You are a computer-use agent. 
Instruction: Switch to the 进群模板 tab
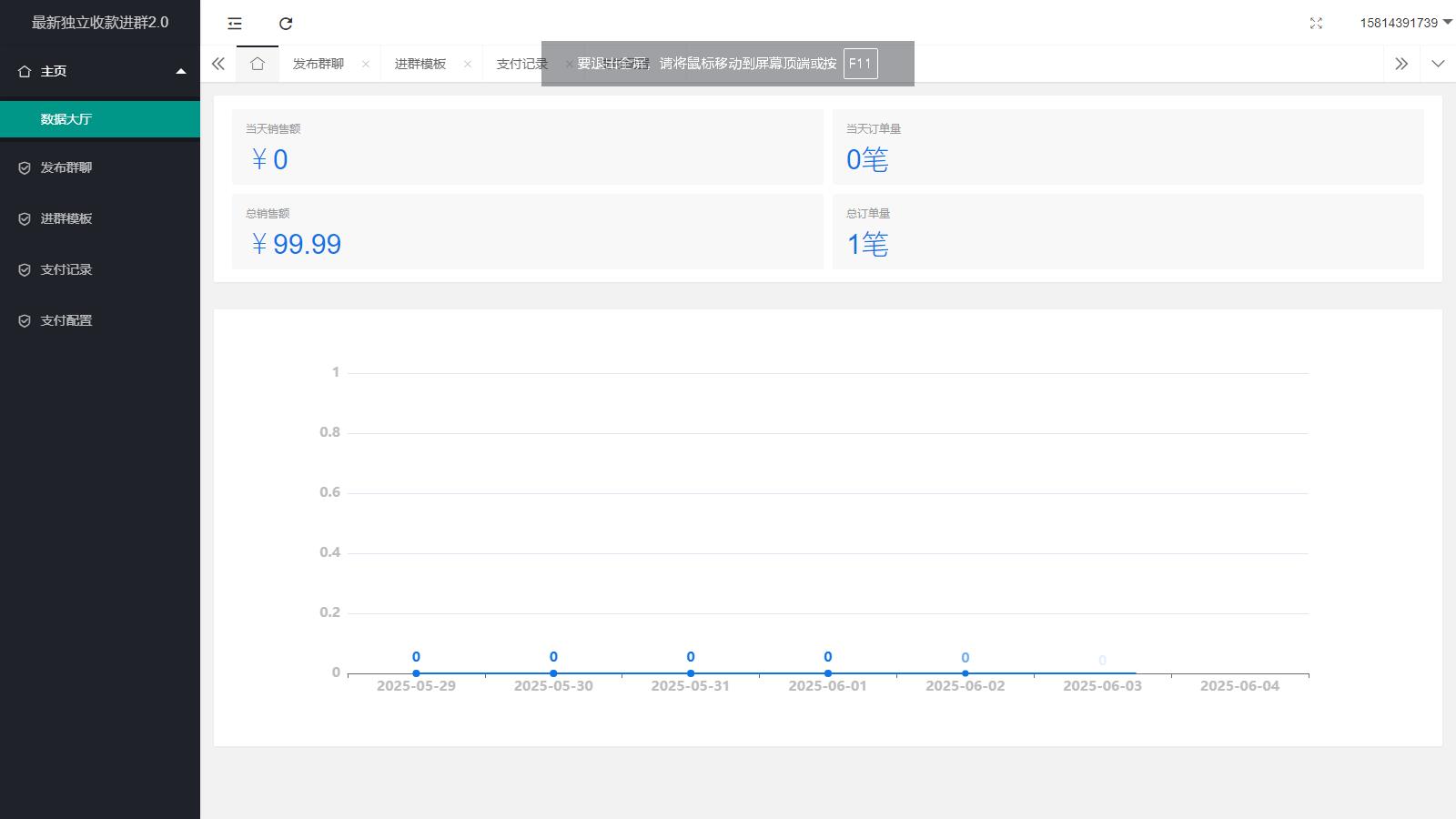click(x=420, y=64)
